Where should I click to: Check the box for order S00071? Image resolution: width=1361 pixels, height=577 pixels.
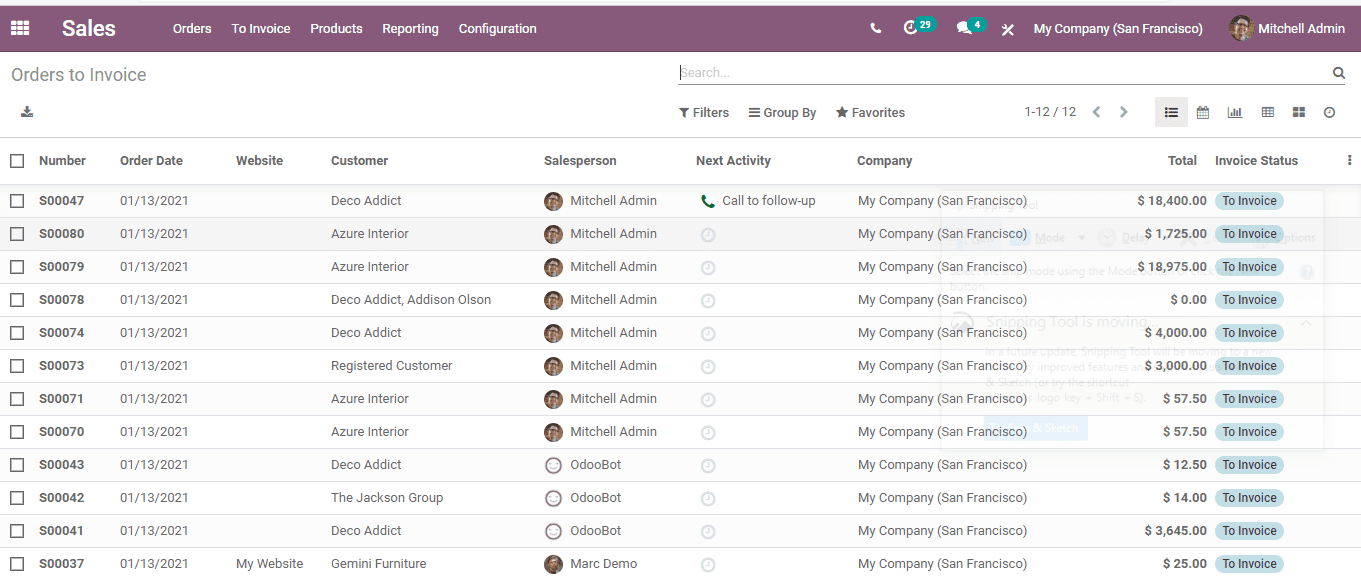click(x=17, y=399)
